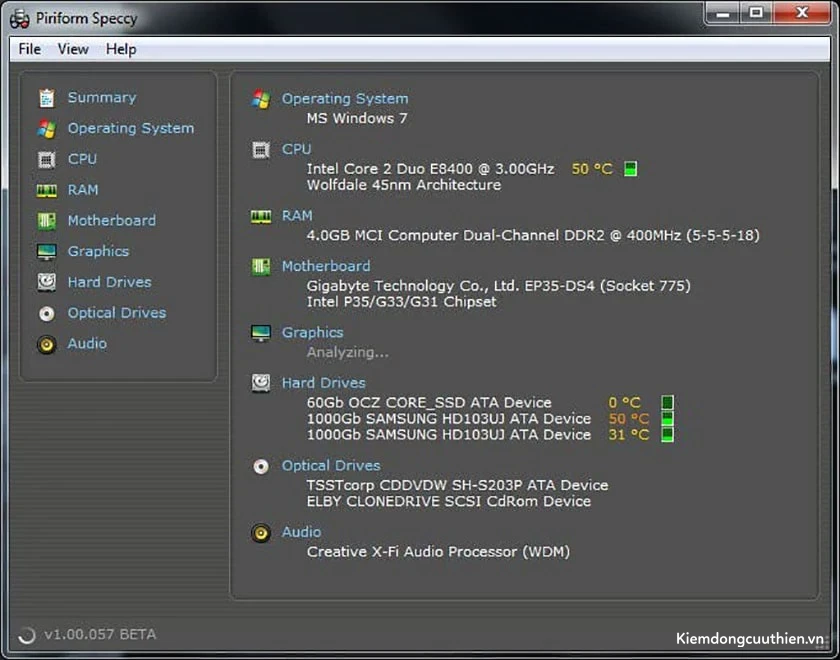Click the green indicator beside the 50 °C Samsung drive
The image size is (840, 660).
click(667, 418)
